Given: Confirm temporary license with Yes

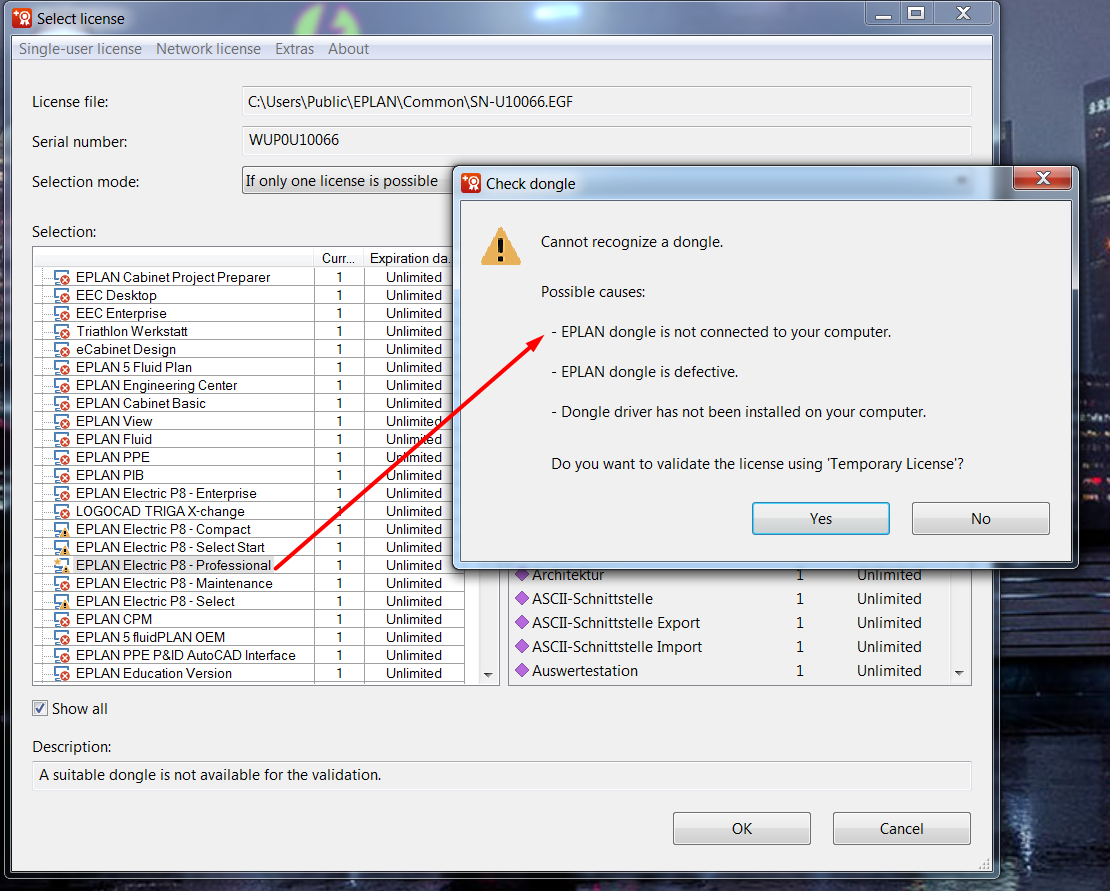Looking at the screenshot, I should (820, 519).
